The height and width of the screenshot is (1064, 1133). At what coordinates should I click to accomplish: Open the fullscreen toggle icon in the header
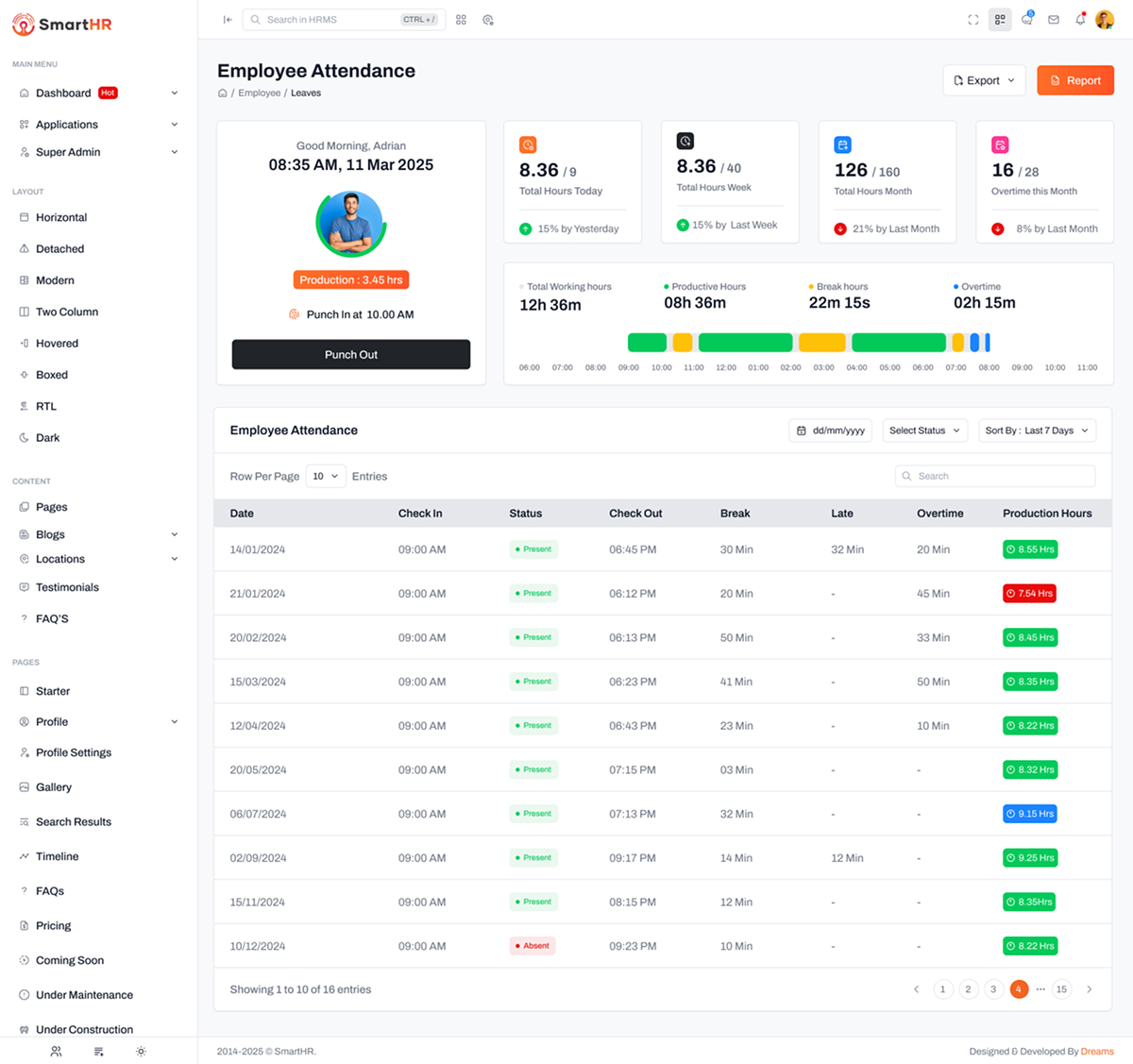(x=972, y=19)
